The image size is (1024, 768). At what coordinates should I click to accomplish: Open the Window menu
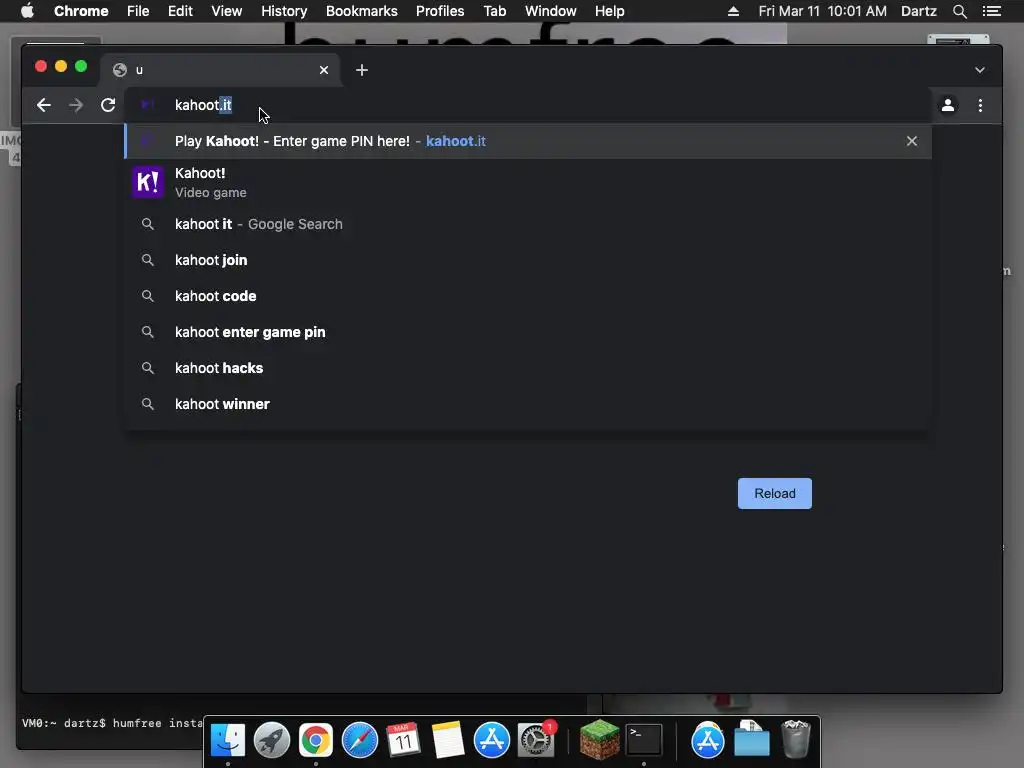[x=551, y=11]
